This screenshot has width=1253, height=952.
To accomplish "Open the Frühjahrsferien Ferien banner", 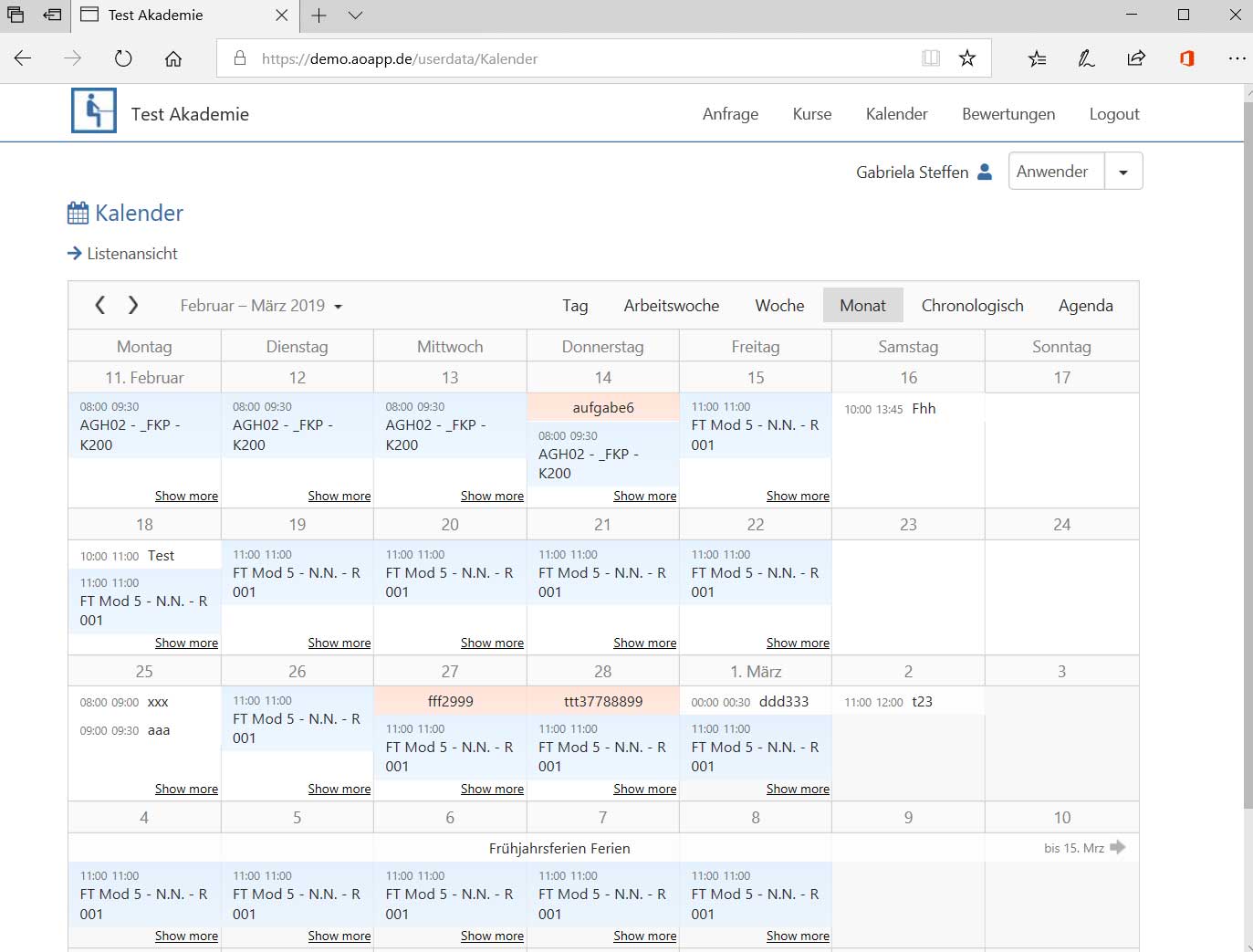I will [x=559, y=848].
